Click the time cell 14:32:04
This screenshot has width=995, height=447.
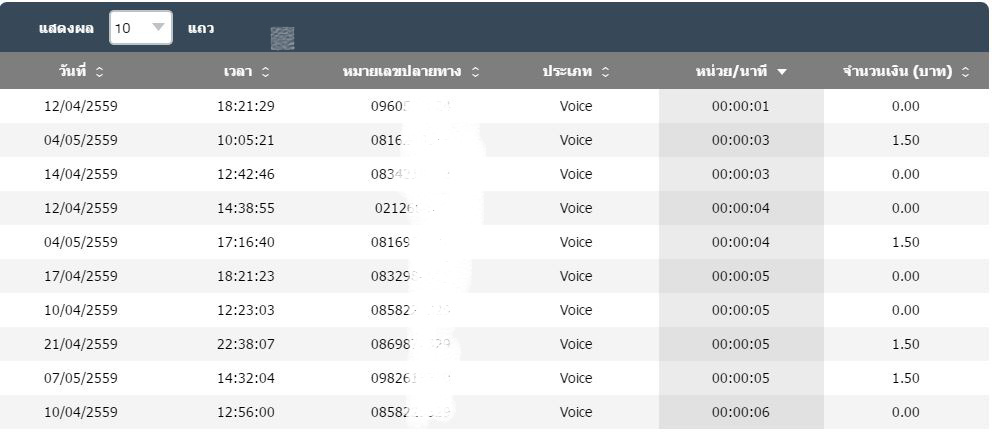tap(245, 378)
